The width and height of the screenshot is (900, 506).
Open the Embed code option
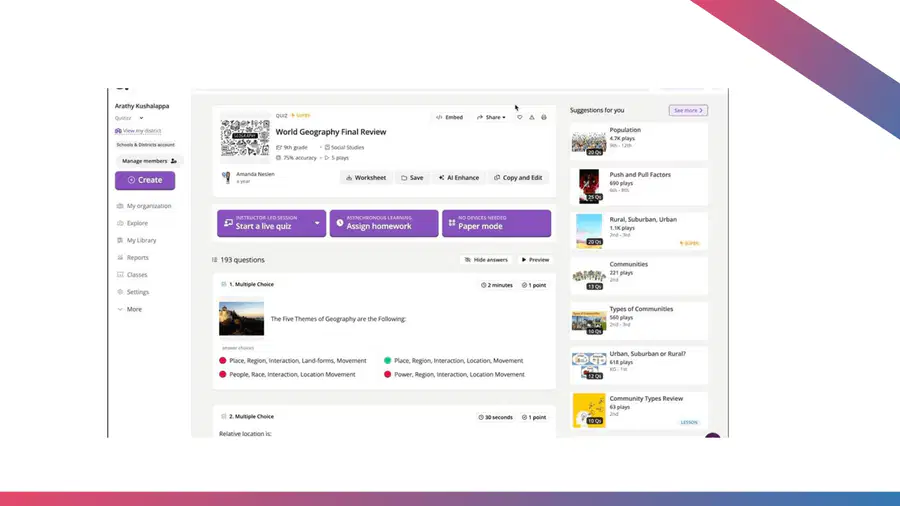(x=449, y=117)
